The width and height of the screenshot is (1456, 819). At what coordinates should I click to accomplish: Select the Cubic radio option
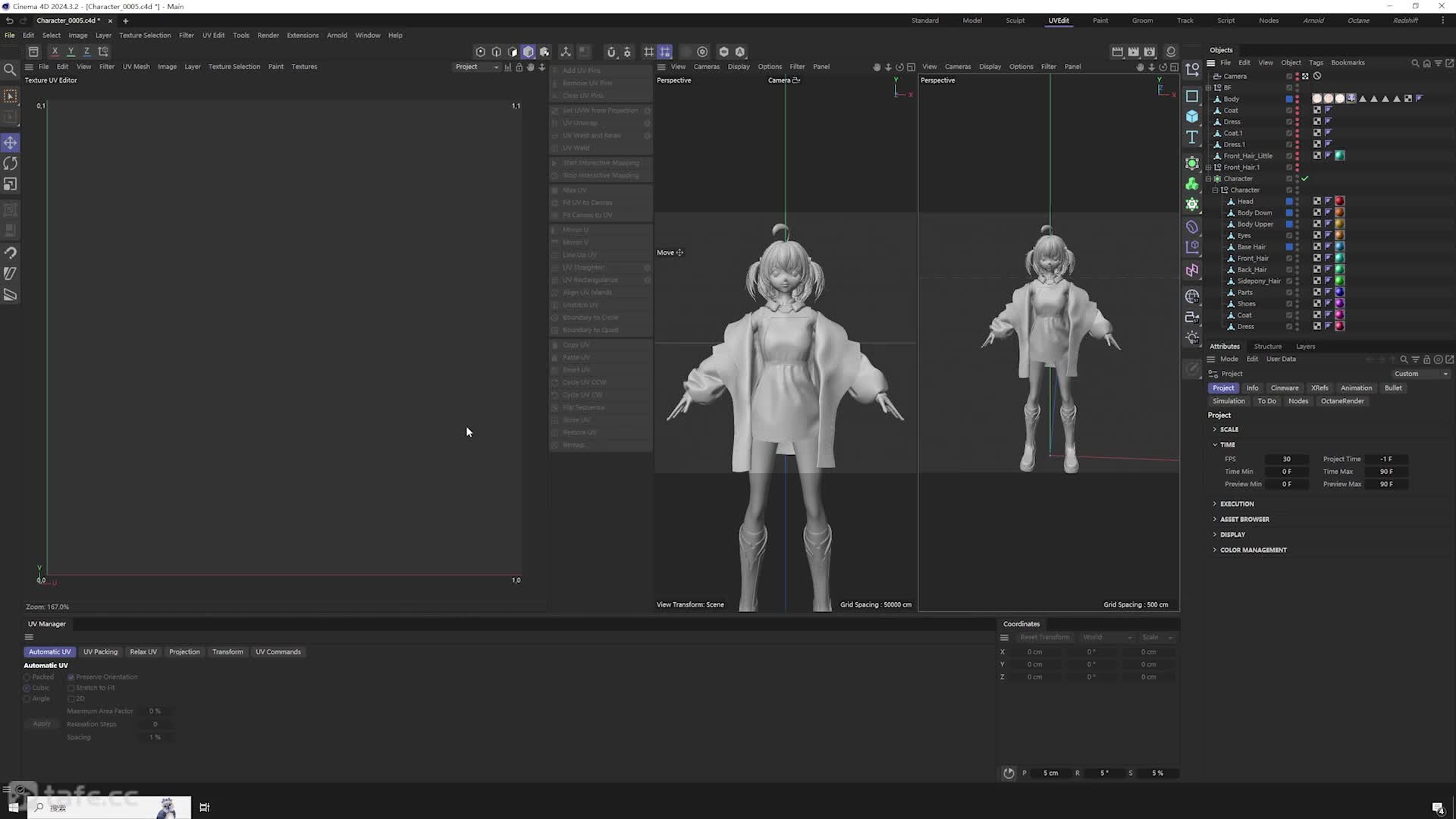(27, 688)
